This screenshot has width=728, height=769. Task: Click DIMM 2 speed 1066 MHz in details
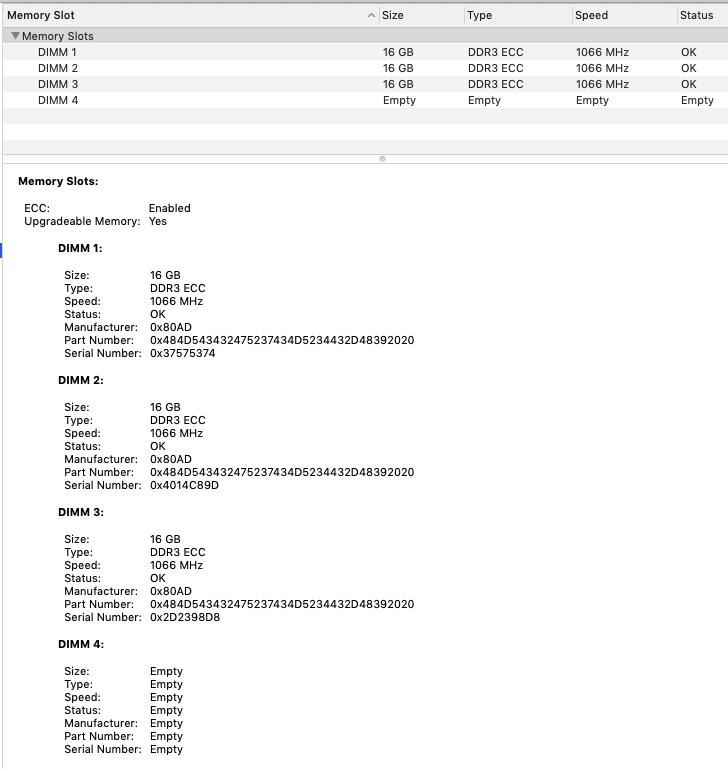(177, 433)
